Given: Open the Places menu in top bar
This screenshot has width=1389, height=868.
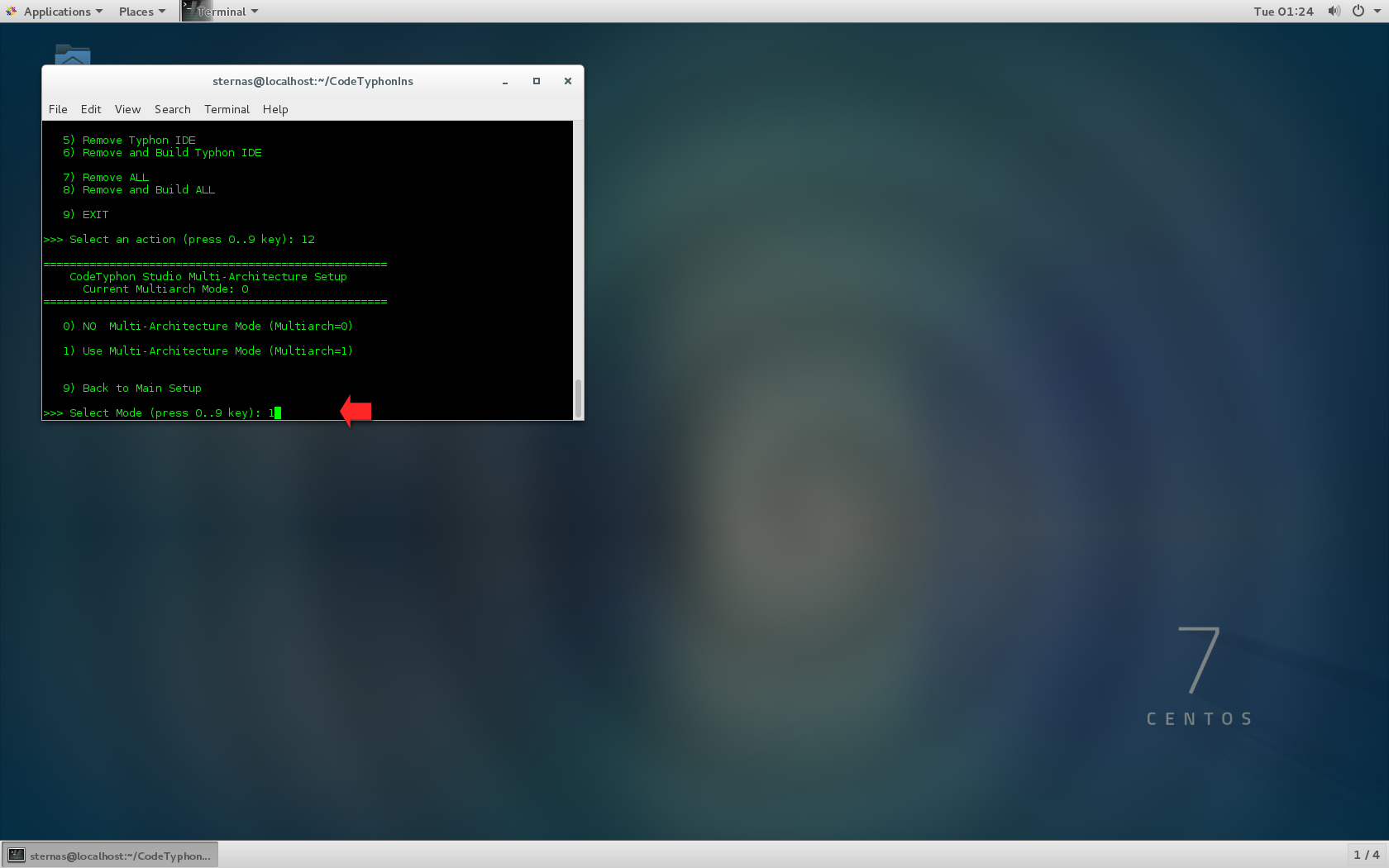Looking at the screenshot, I should 141,12.
